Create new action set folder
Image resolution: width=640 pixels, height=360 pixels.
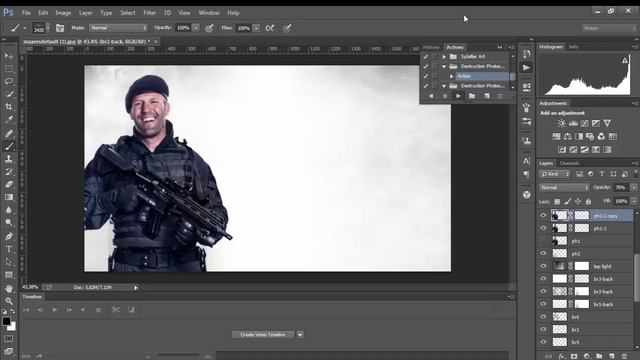(x=472, y=96)
